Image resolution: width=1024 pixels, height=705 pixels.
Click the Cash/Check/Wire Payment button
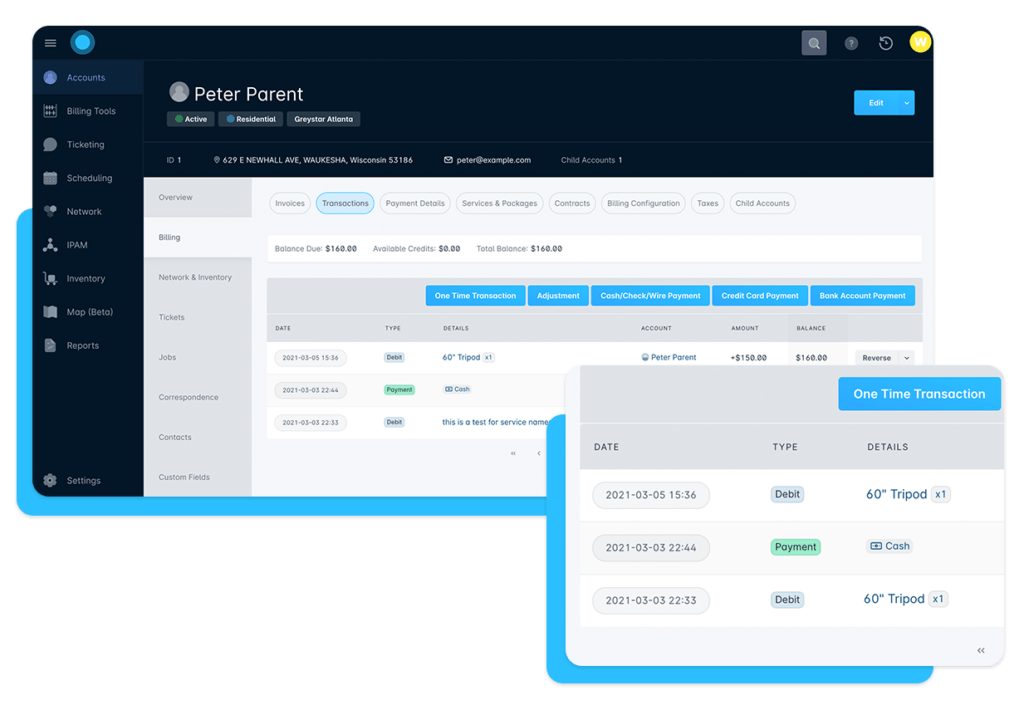pos(650,296)
